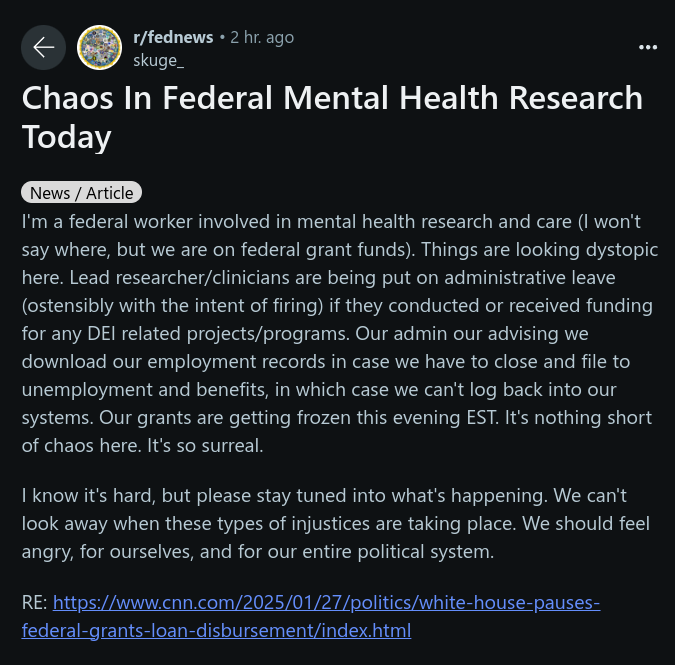This screenshot has height=665, width=675.
Task: Click the "RE:" label before the link
Action: tap(35, 603)
